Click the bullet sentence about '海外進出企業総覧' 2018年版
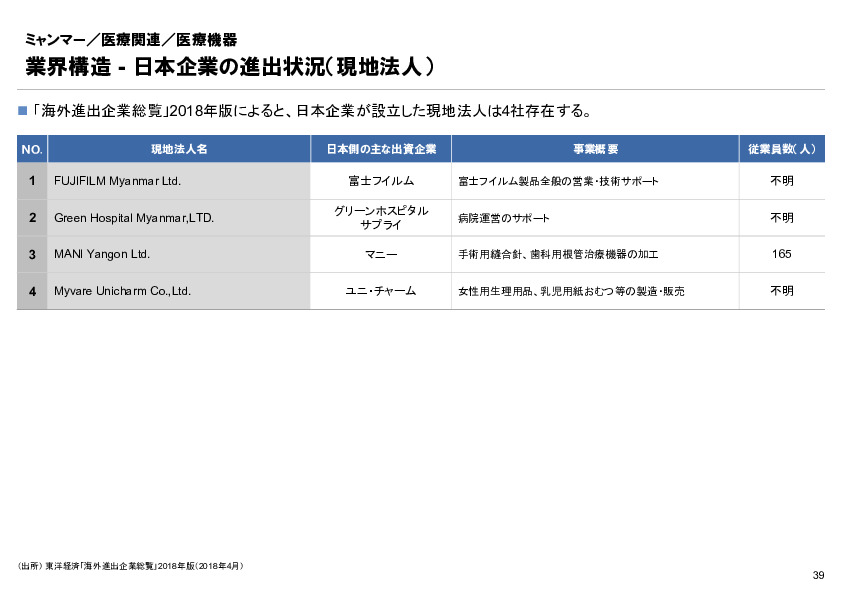Viewport: 842px width, 595px height. coord(311,111)
